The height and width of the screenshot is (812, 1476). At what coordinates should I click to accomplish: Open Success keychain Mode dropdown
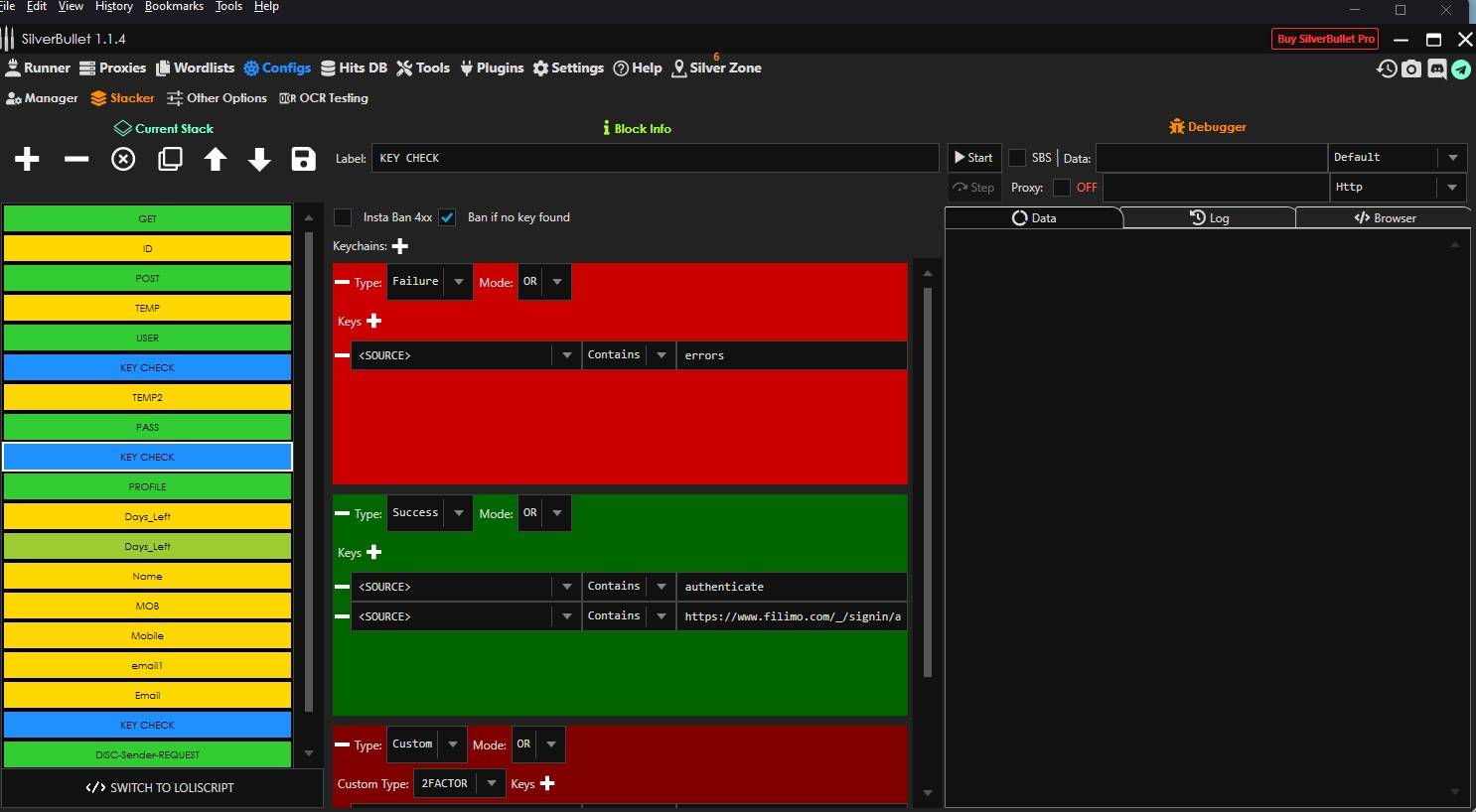point(544,513)
